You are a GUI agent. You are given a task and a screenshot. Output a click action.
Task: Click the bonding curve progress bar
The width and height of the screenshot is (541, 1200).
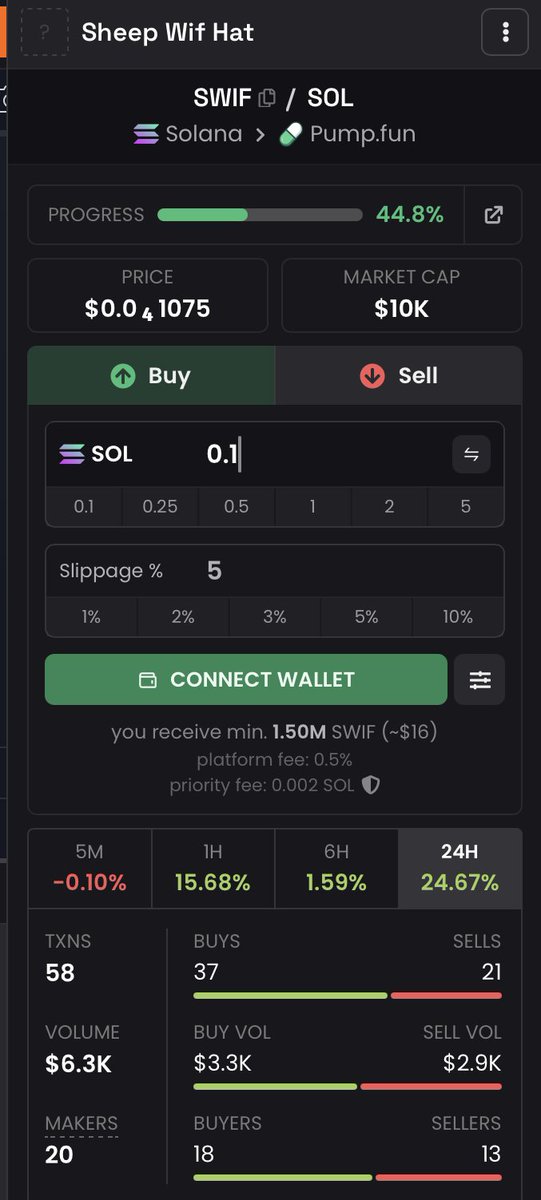[x=260, y=215]
